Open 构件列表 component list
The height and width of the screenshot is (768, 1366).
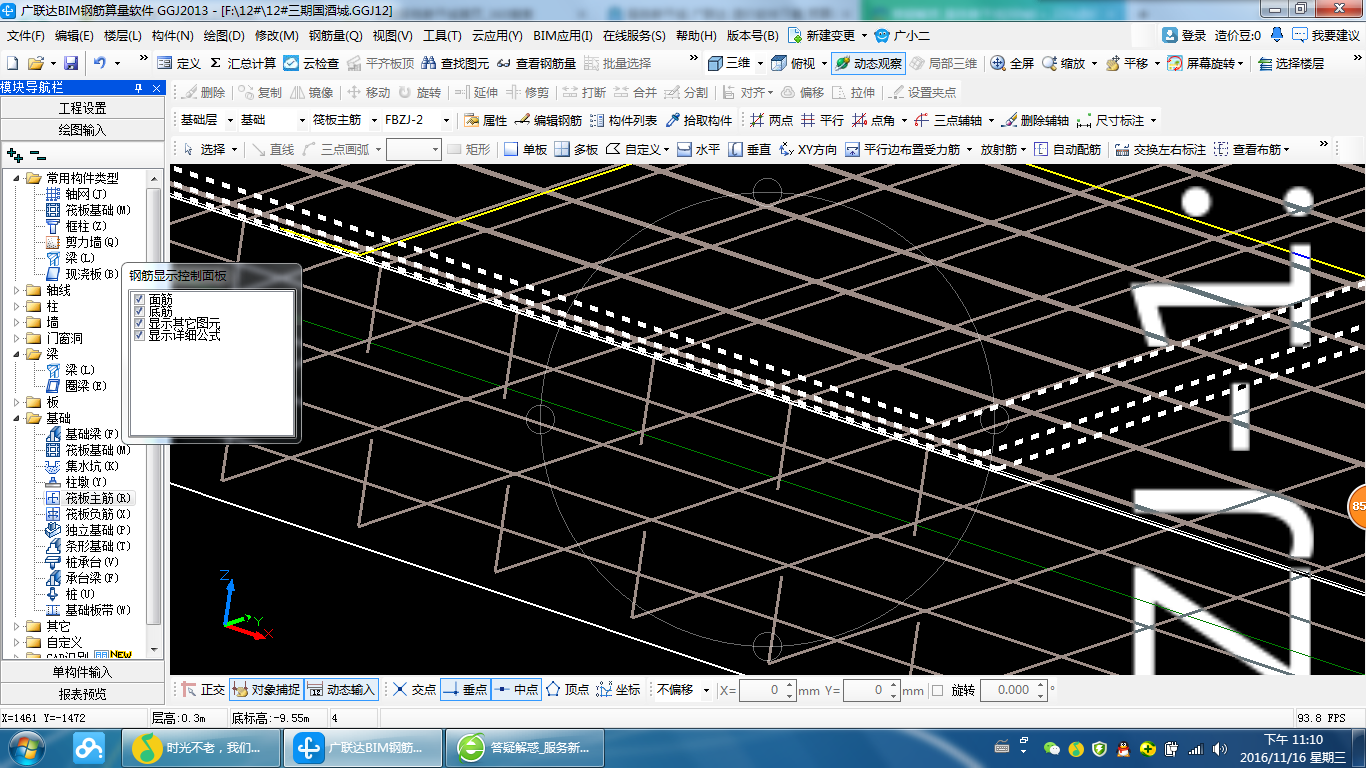point(624,120)
